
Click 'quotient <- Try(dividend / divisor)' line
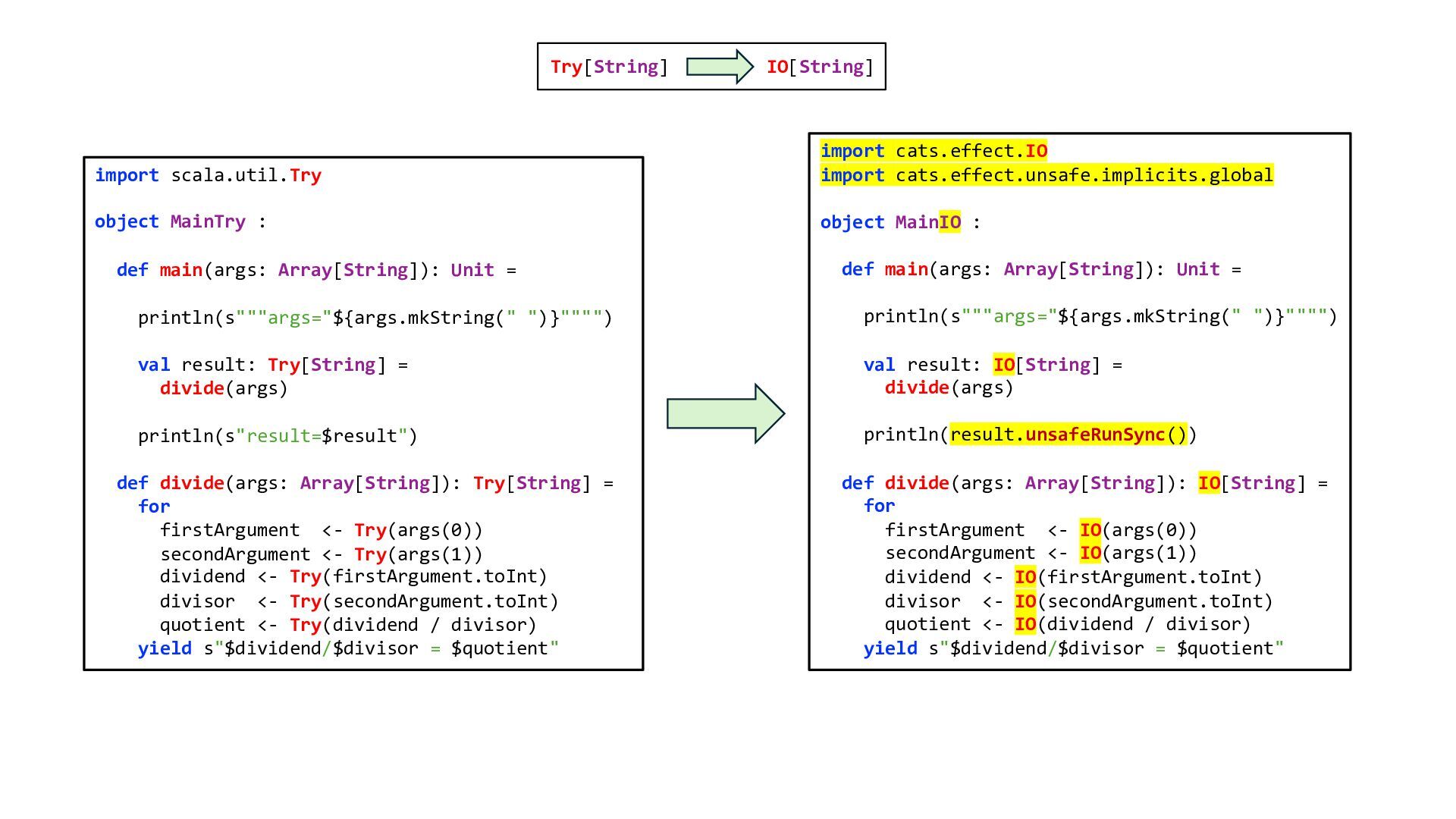(x=348, y=625)
